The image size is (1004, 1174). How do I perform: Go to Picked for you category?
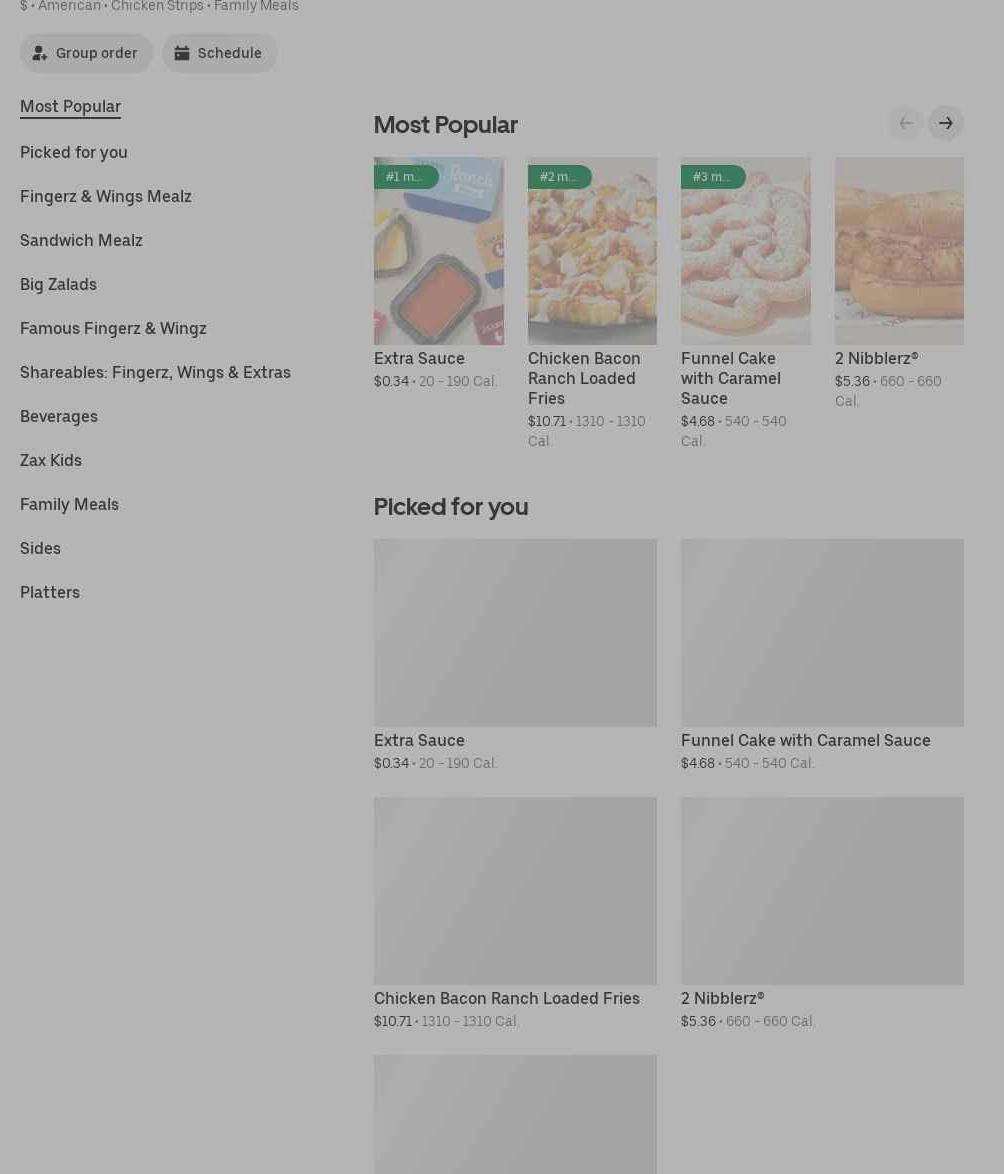[x=74, y=152]
